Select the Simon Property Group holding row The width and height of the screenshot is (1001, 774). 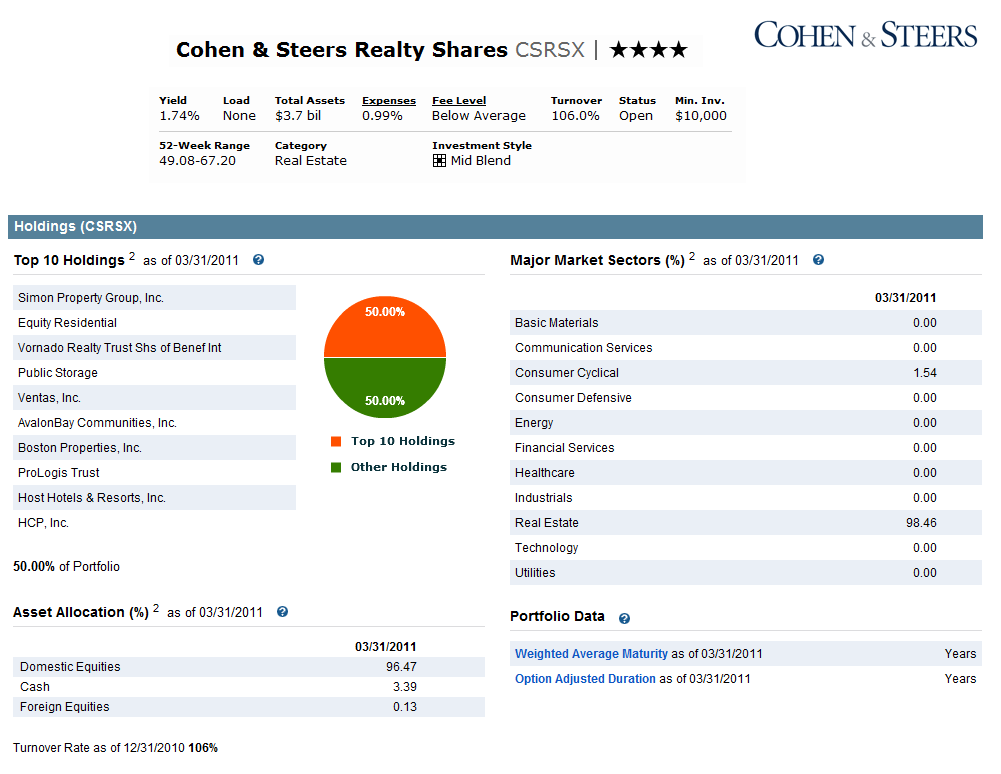point(154,297)
